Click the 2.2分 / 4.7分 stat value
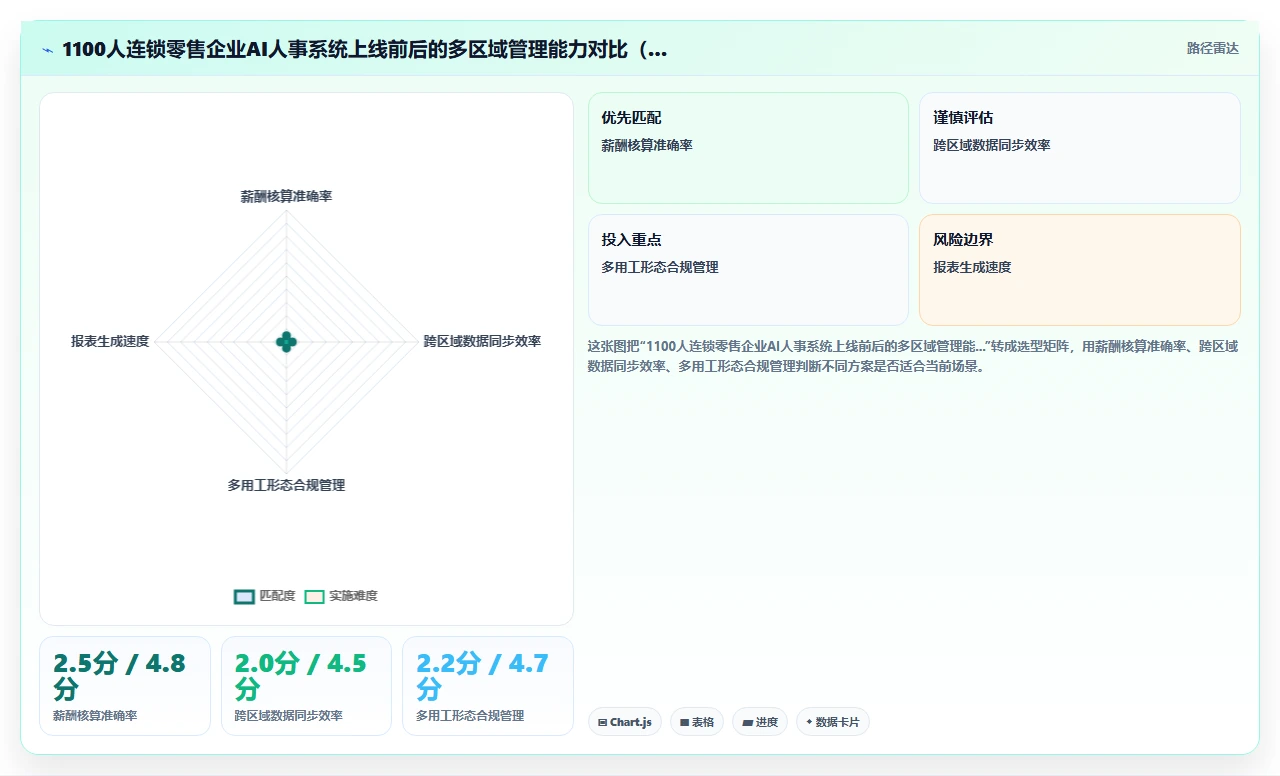1280x776 pixels. [x=483, y=676]
